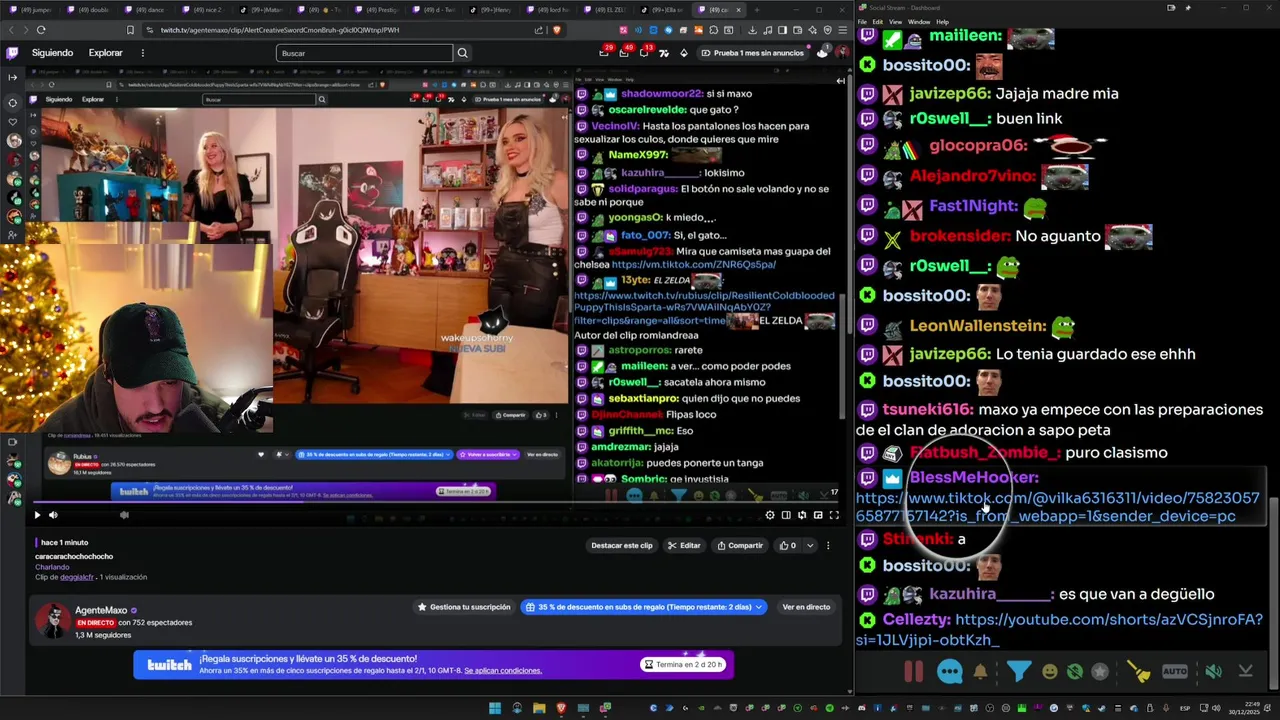The height and width of the screenshot is (720, 1280).
Task: Click the smiley emoji icon in Social Stream
Action: point(1049,672)
